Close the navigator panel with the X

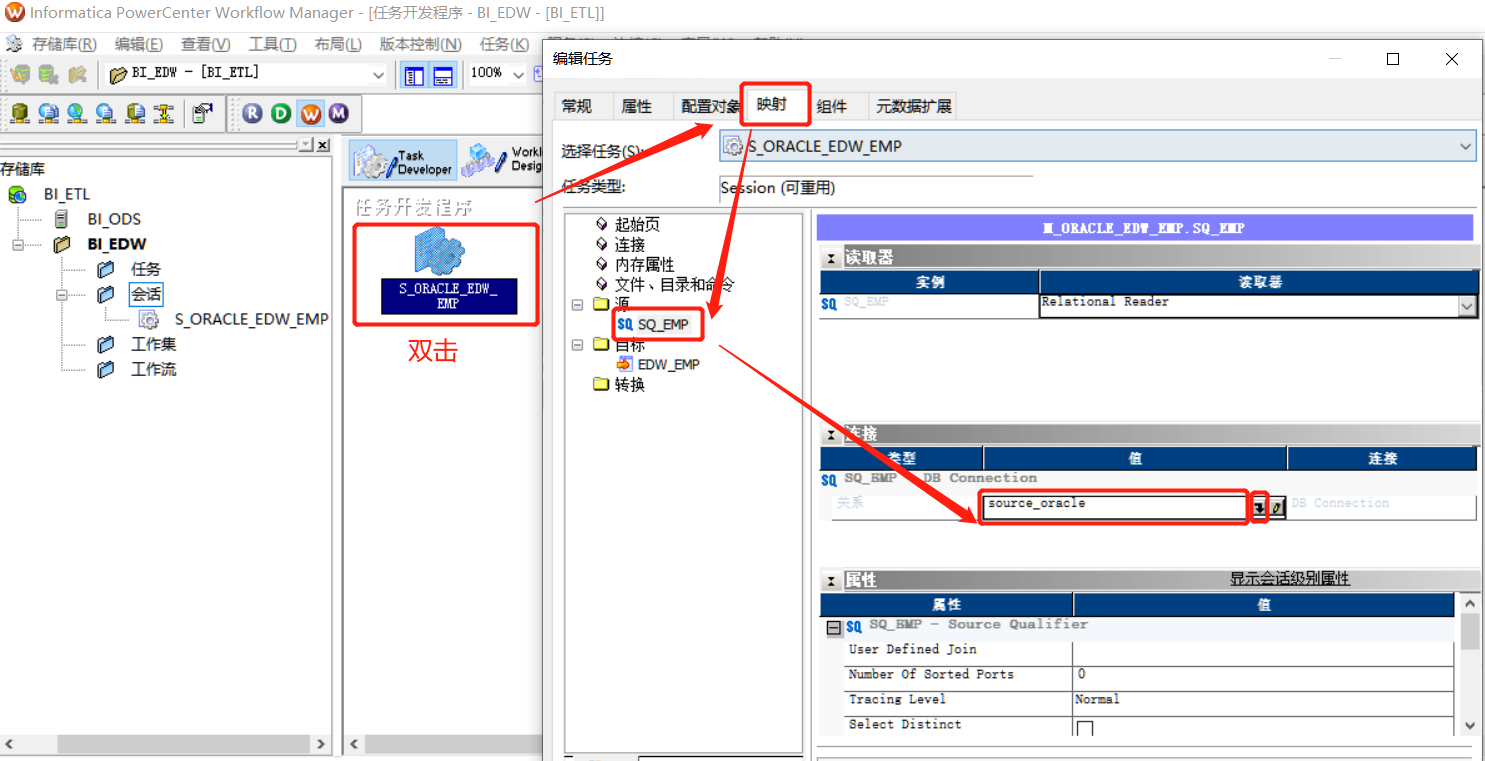tap(322, 145)
